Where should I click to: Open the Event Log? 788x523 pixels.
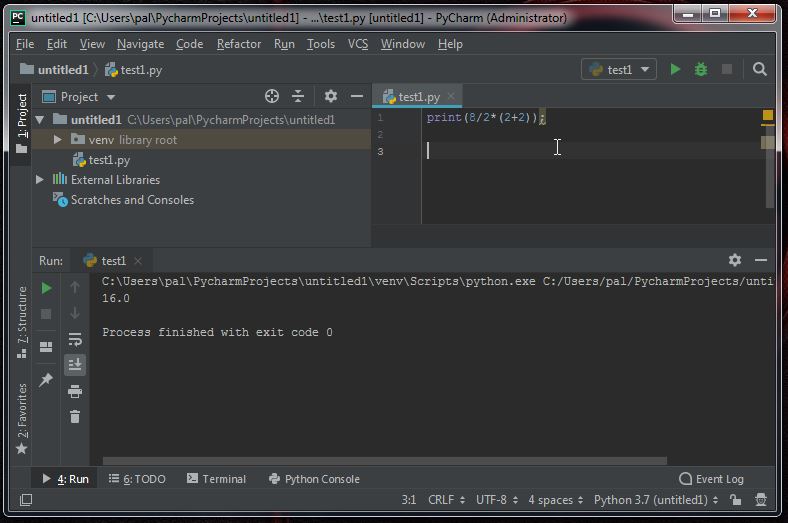(711, 479)
